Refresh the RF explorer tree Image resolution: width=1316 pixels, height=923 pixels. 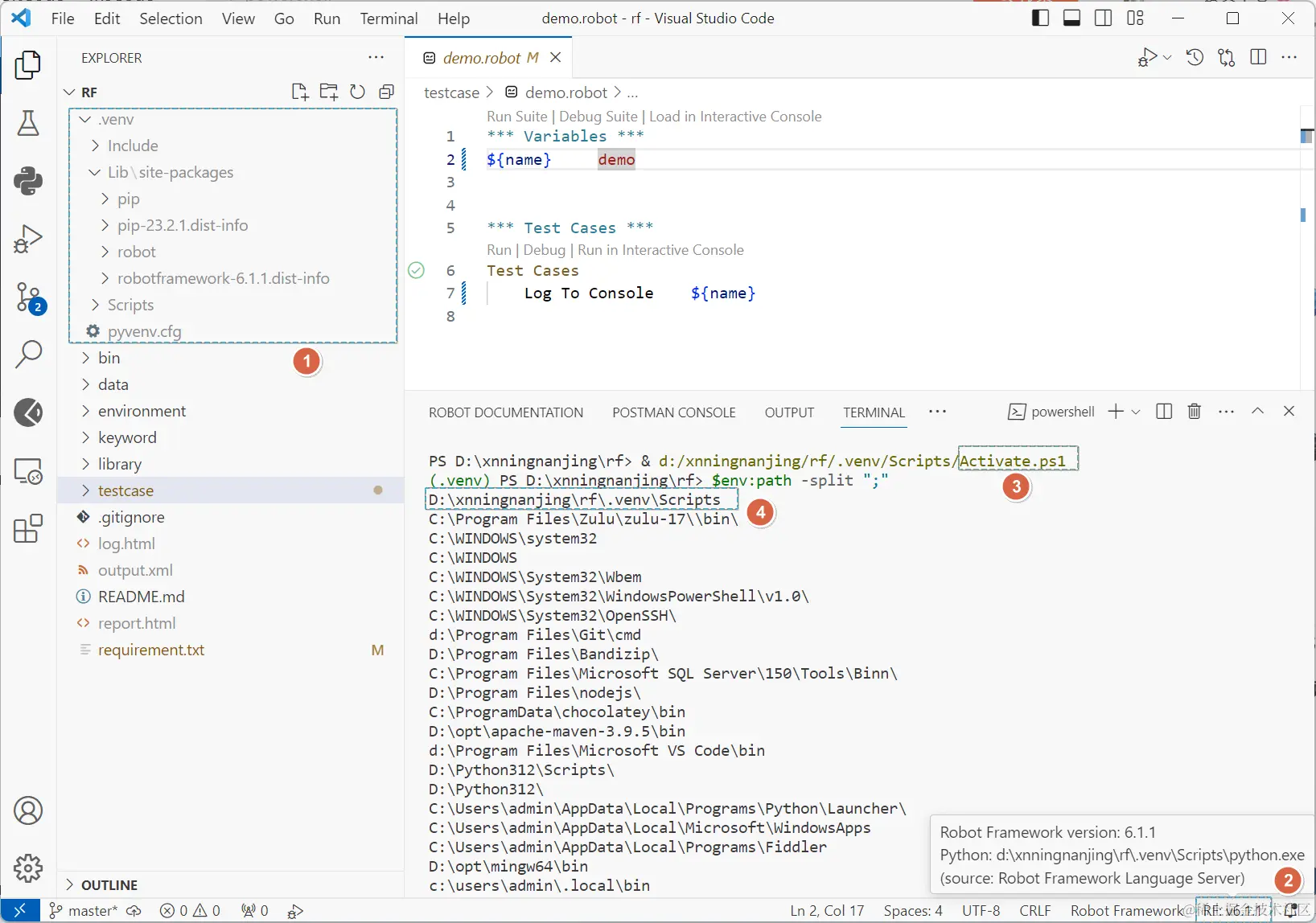point(358,92)
